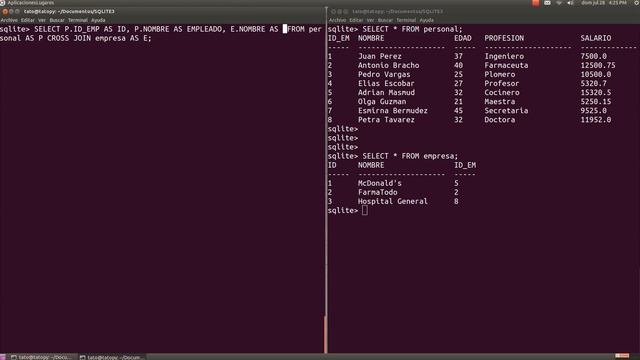Click the 'Esmirna Bermudez' name
The width and height of the screenshot is (640, 360).
point(393,111)
